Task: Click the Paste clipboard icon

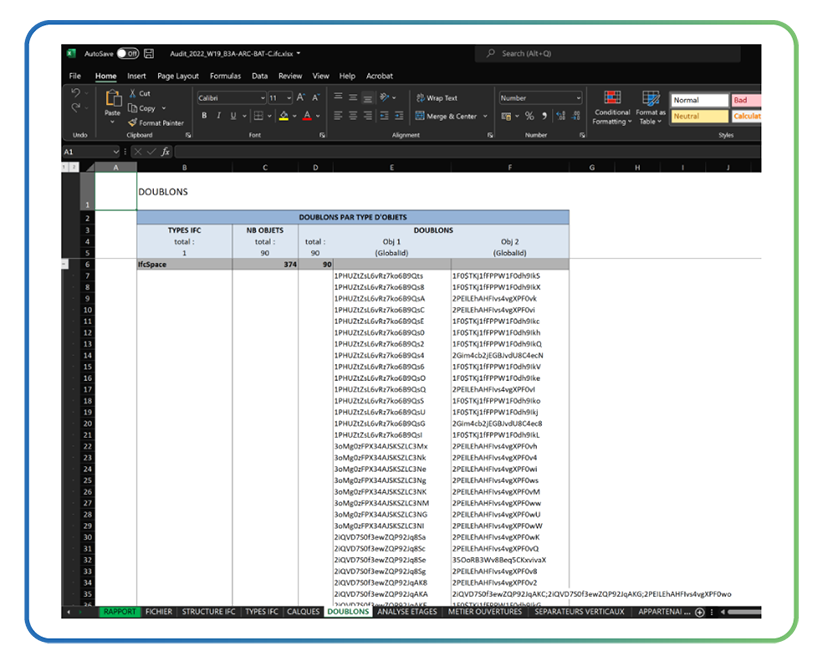Action: coord(113,98)
